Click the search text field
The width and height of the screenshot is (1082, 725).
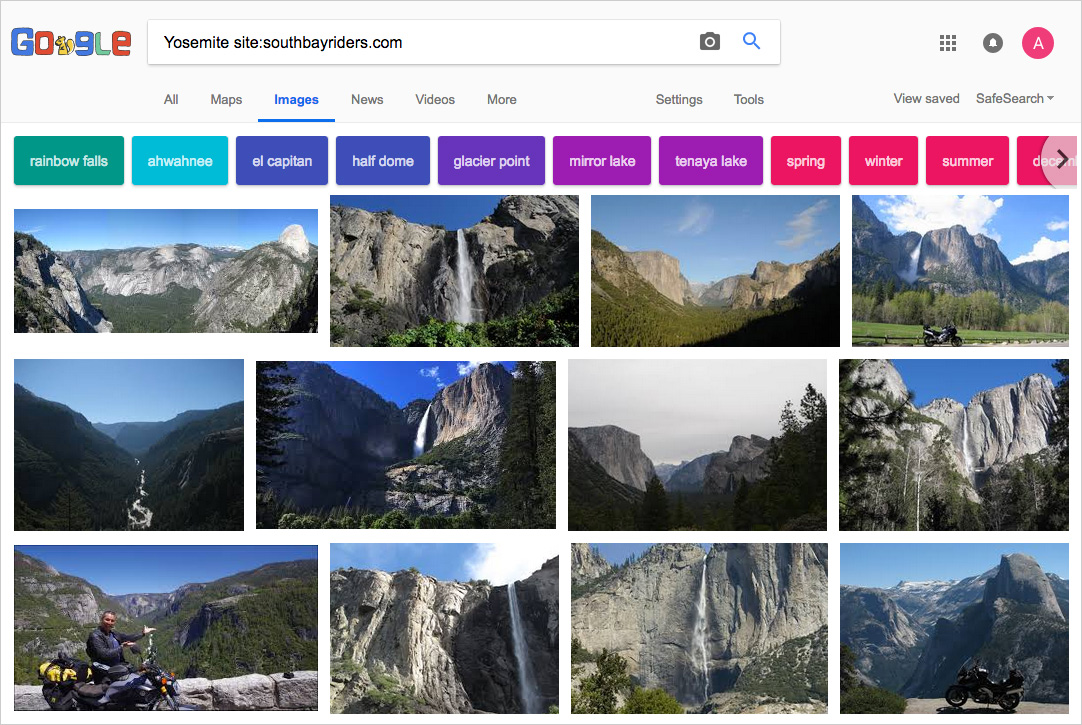point(420,42)
